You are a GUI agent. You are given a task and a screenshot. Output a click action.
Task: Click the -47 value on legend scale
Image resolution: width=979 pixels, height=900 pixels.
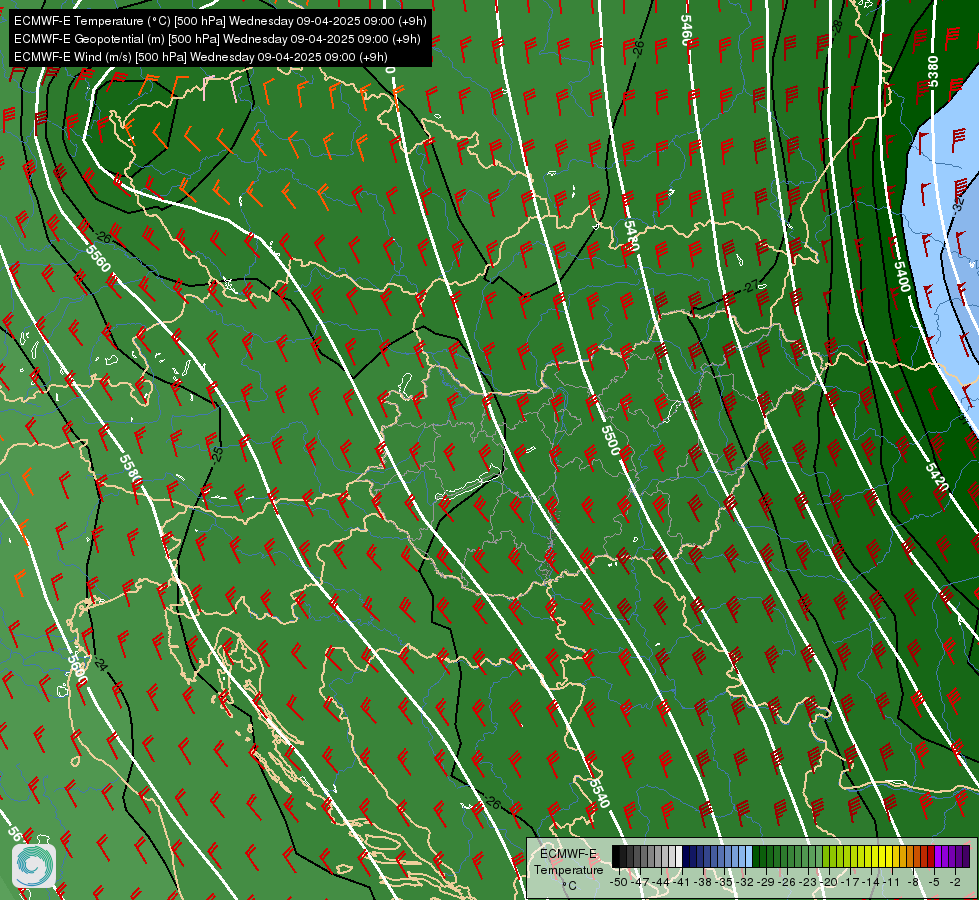(641, 882)
